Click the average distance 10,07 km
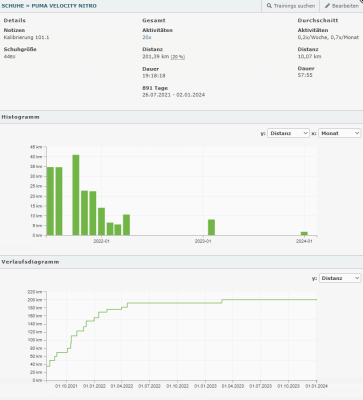Viewport: 363px width, 400px height. pos(309,56)
